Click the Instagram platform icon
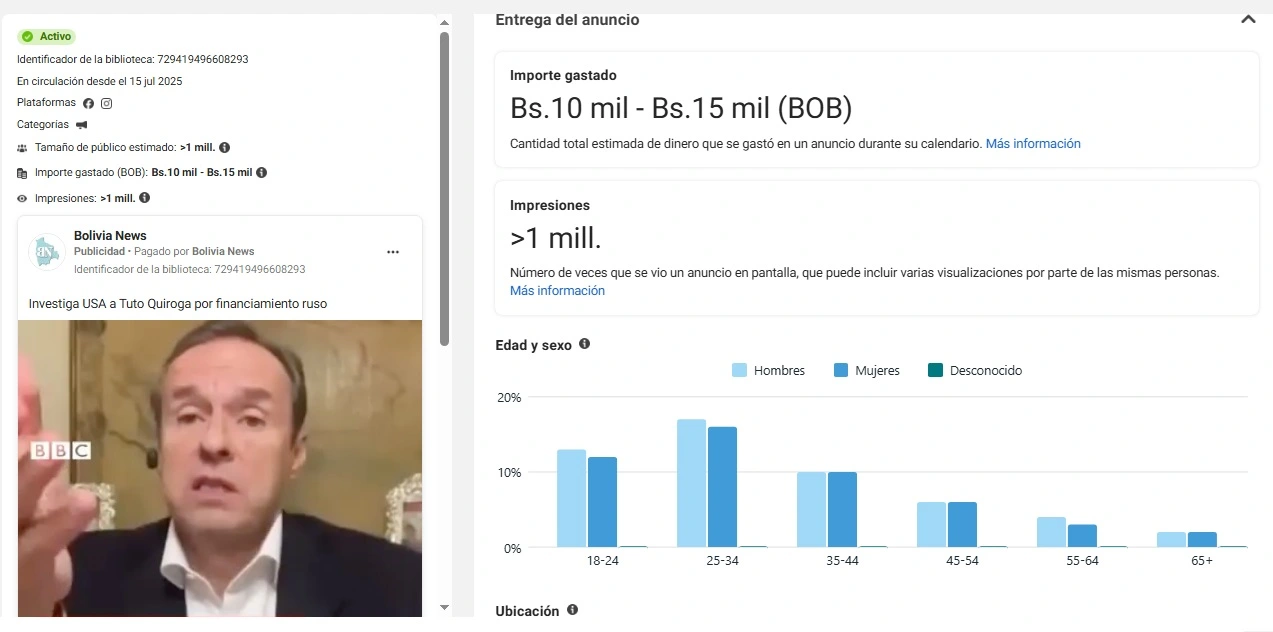The width and height of the screenshot is (1273, 632). point(106,103)
